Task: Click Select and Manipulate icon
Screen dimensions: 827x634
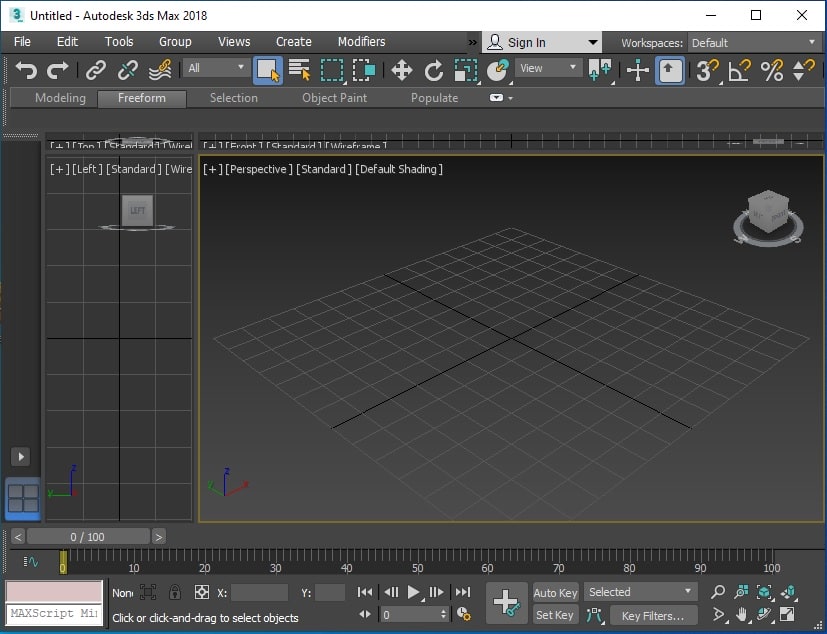Action: click(638, 70)
